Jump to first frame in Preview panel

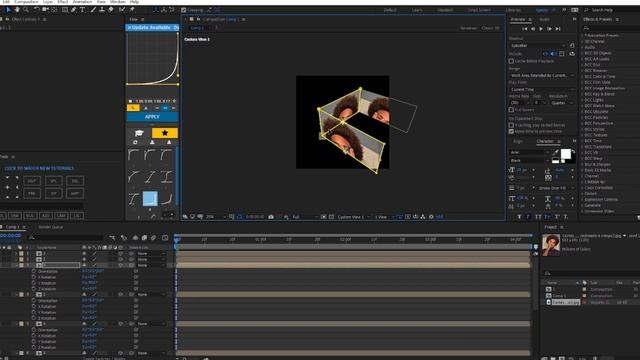524,29
